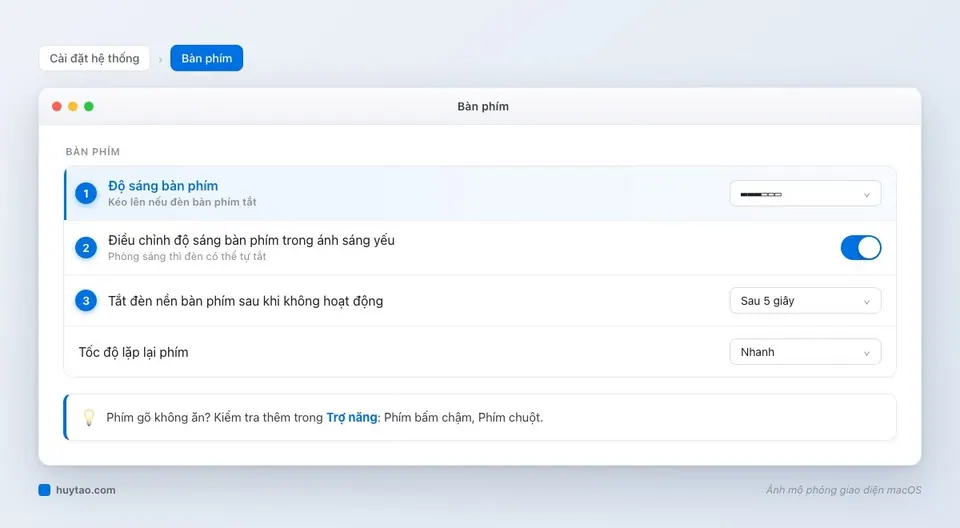Select the 'Bàn phím' breadcrumb tab
The image size is (960, 528).
pos(206,58)
